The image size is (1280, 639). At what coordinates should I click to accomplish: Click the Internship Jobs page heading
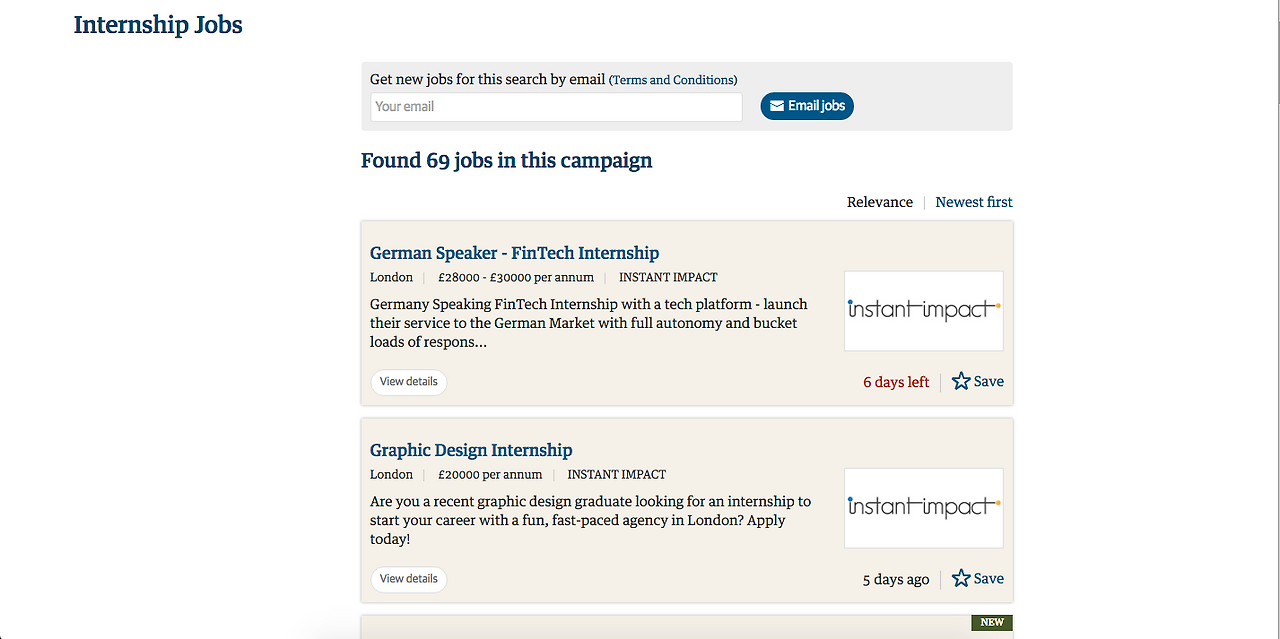[x=158, y=25]
